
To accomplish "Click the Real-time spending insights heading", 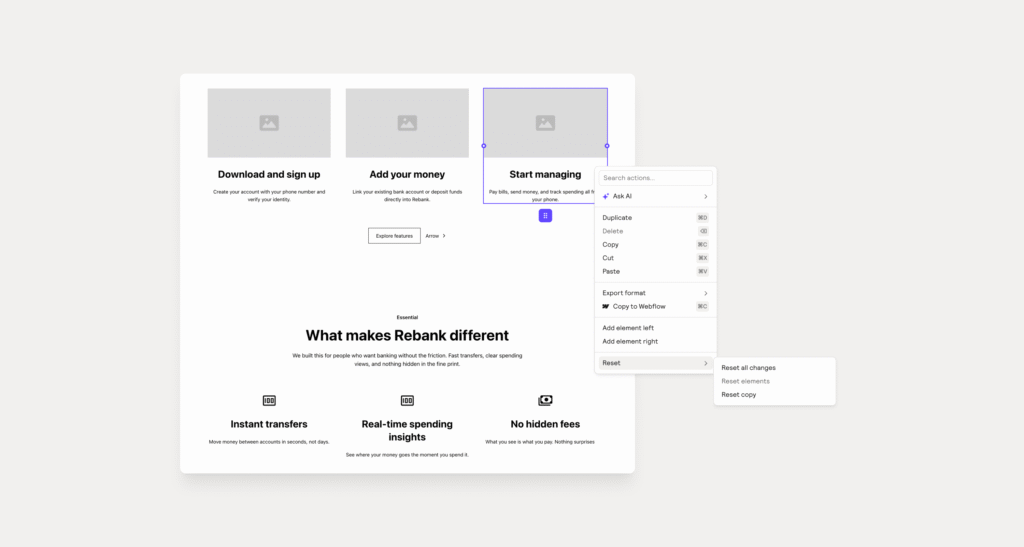I will (x=407, y=431).
